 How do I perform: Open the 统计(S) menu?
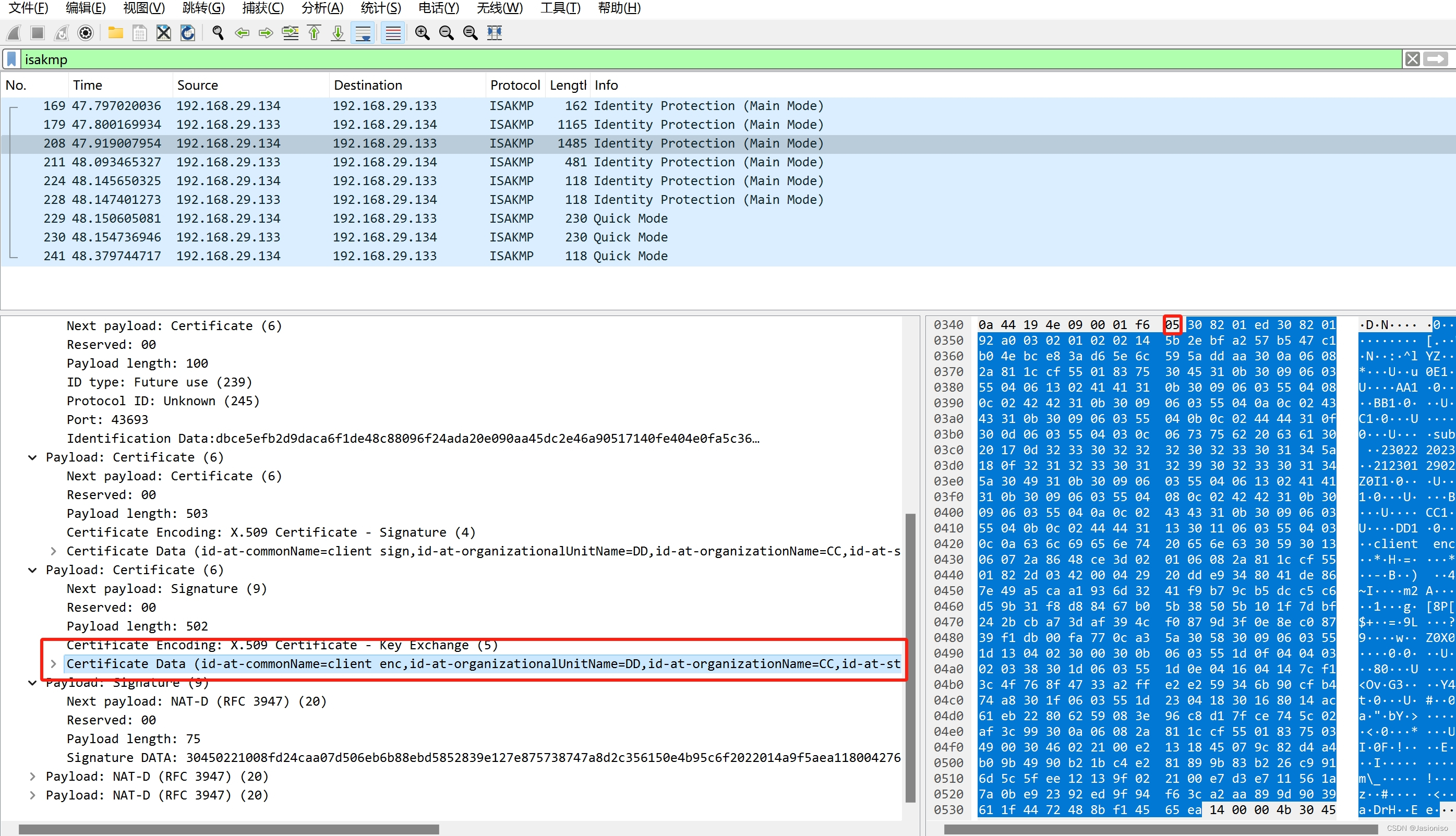[380, 8]
